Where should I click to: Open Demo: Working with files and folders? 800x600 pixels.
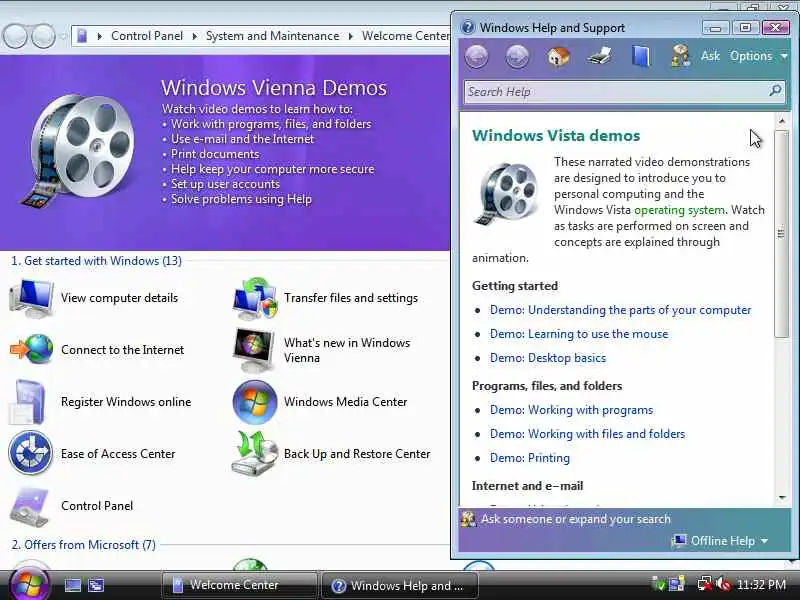point(587,434)
